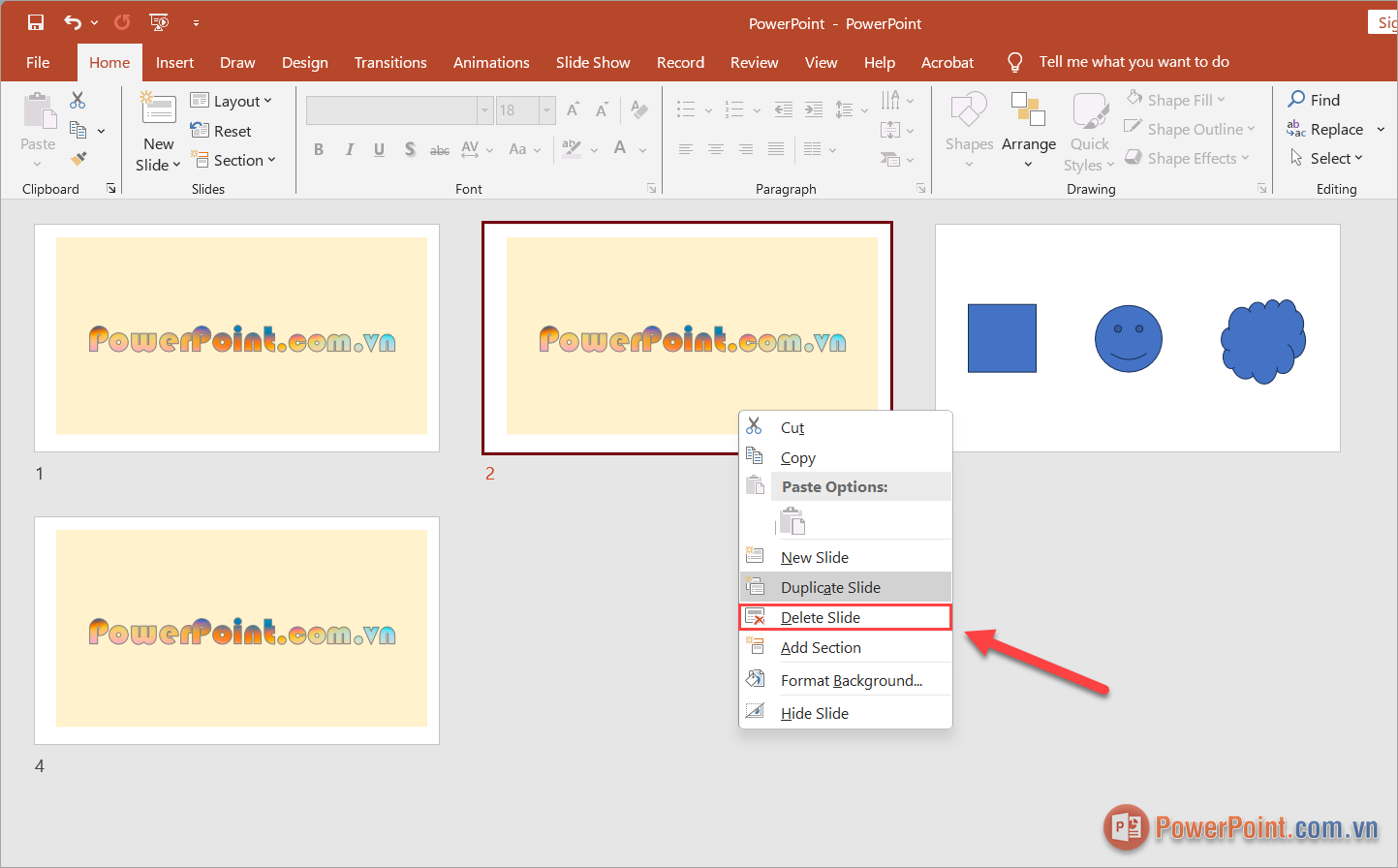Open the font size dropdown
Viewport: 1398px width, 868px height.
(547, 110)
